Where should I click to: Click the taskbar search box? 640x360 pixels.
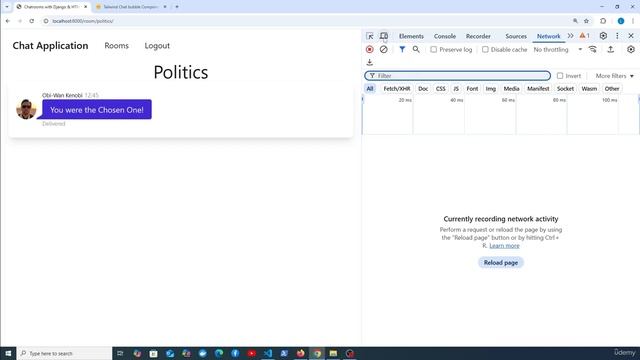pos(64,353)
